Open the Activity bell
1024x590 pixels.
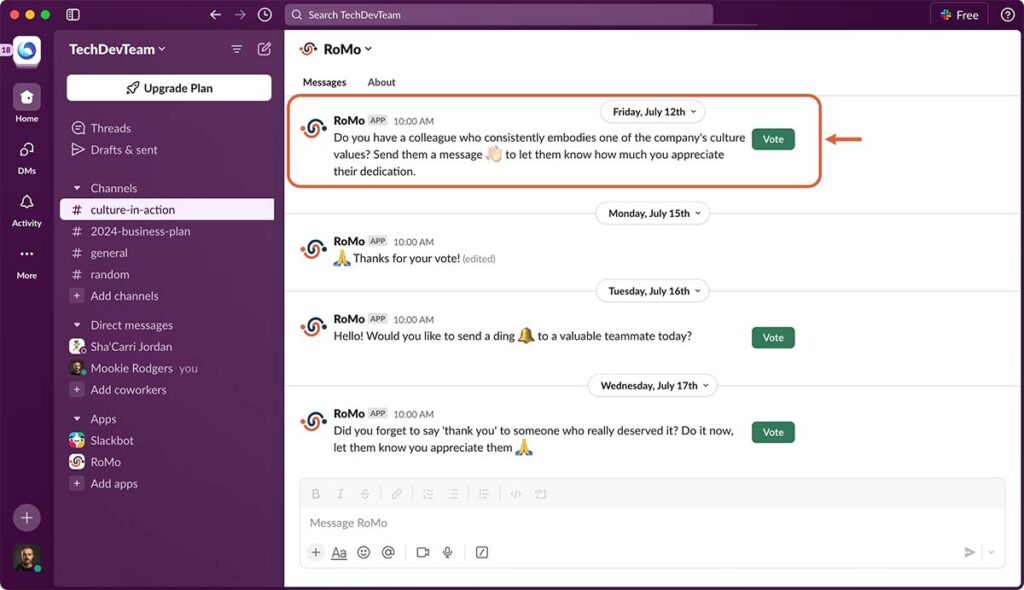[x=27, y=209]
